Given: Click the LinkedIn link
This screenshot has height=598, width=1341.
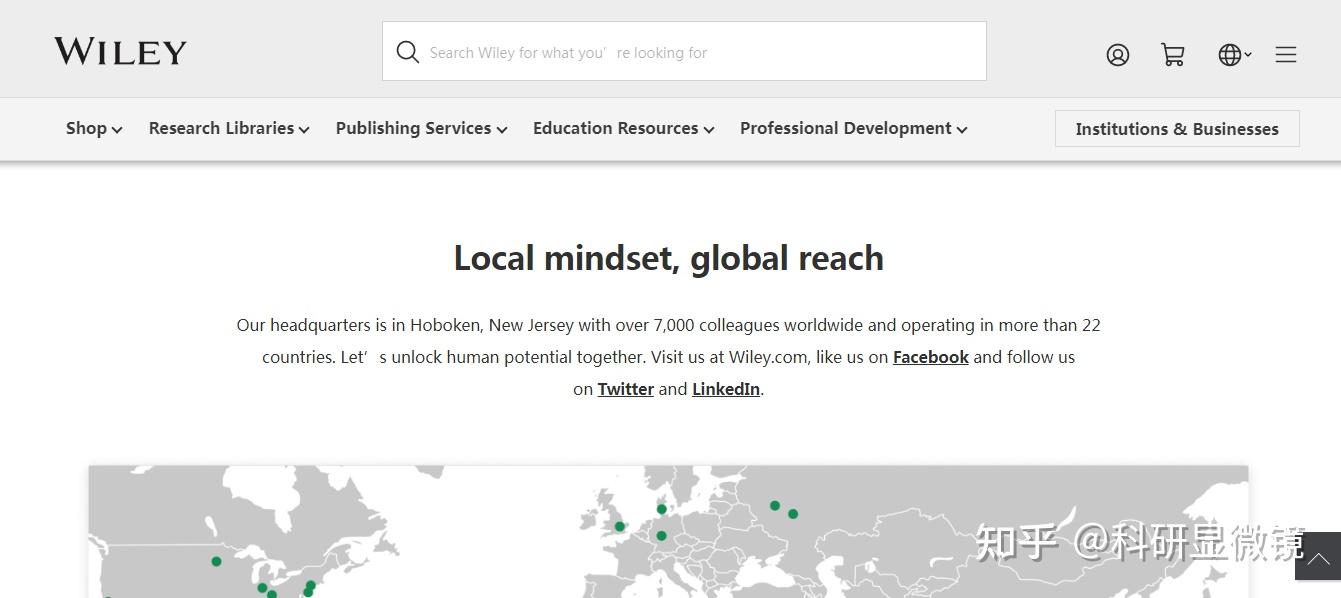Looking at the screenshot, I should tap(725, 388).
